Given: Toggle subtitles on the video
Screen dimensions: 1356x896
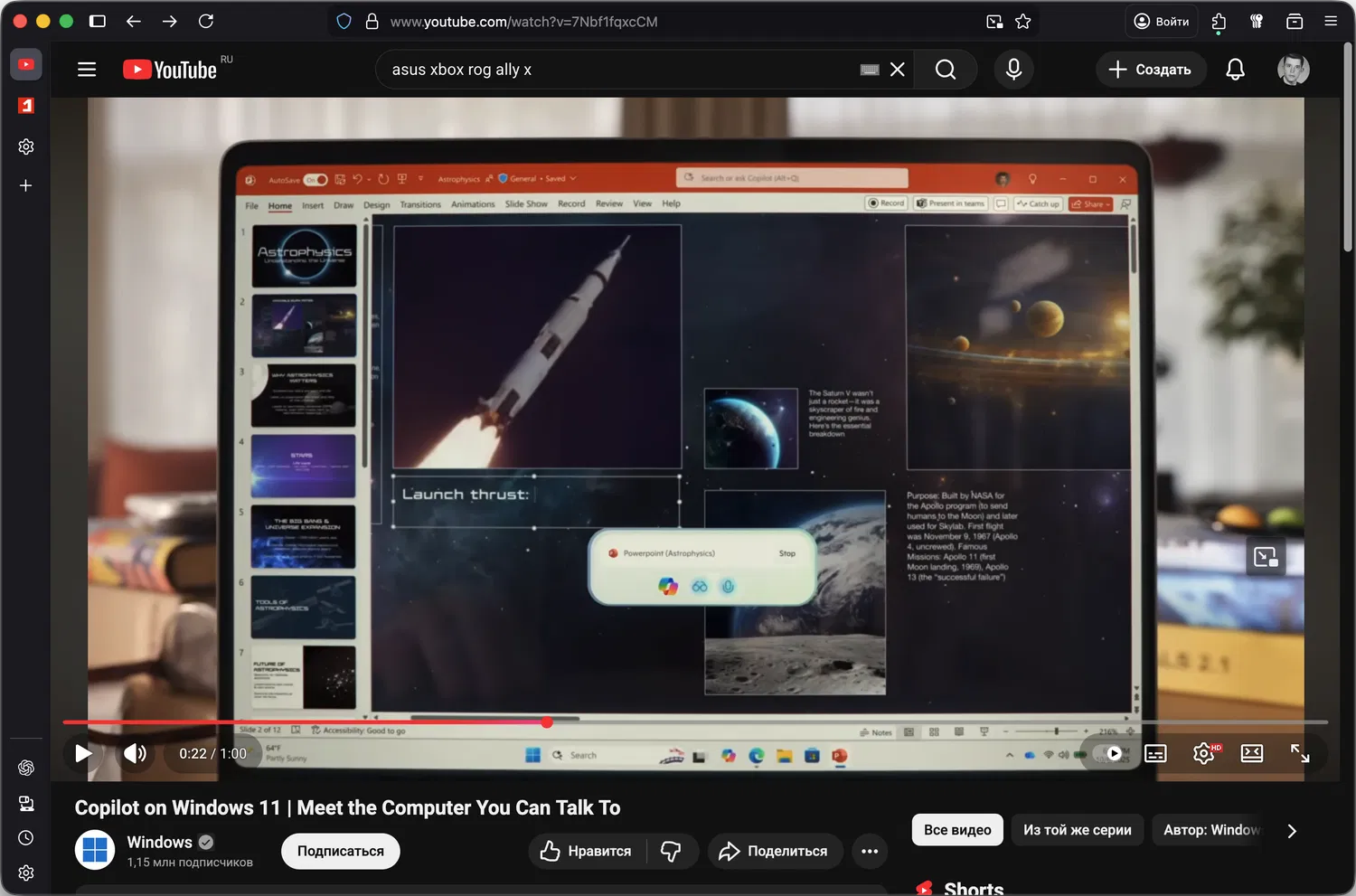Looking at the screenshot, I should coord(1155,753).
